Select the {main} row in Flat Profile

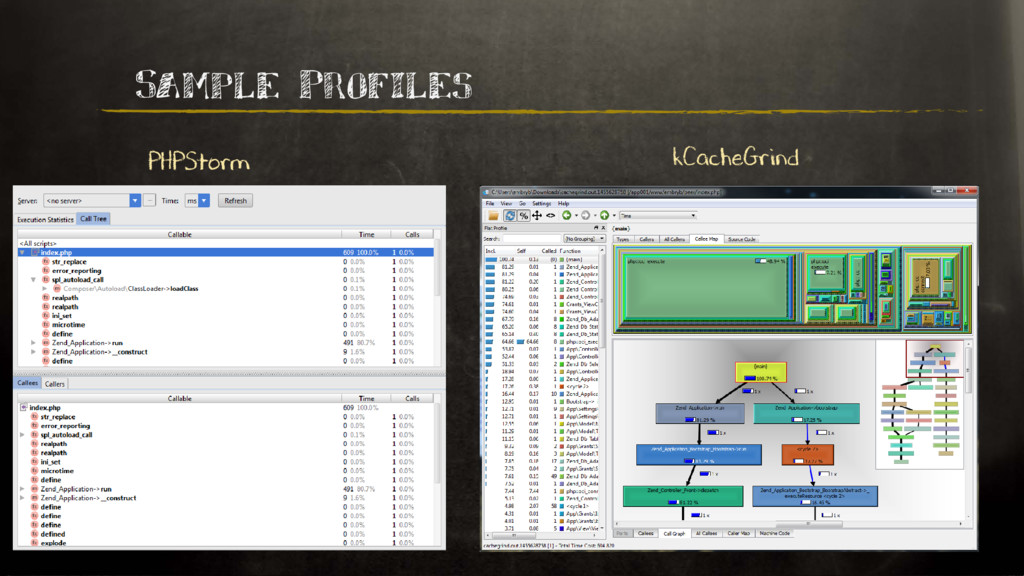click(541, 259)
